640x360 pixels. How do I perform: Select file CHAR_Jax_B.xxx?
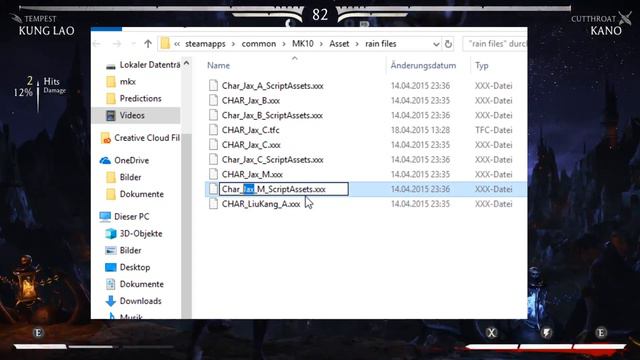click(251, 100)
